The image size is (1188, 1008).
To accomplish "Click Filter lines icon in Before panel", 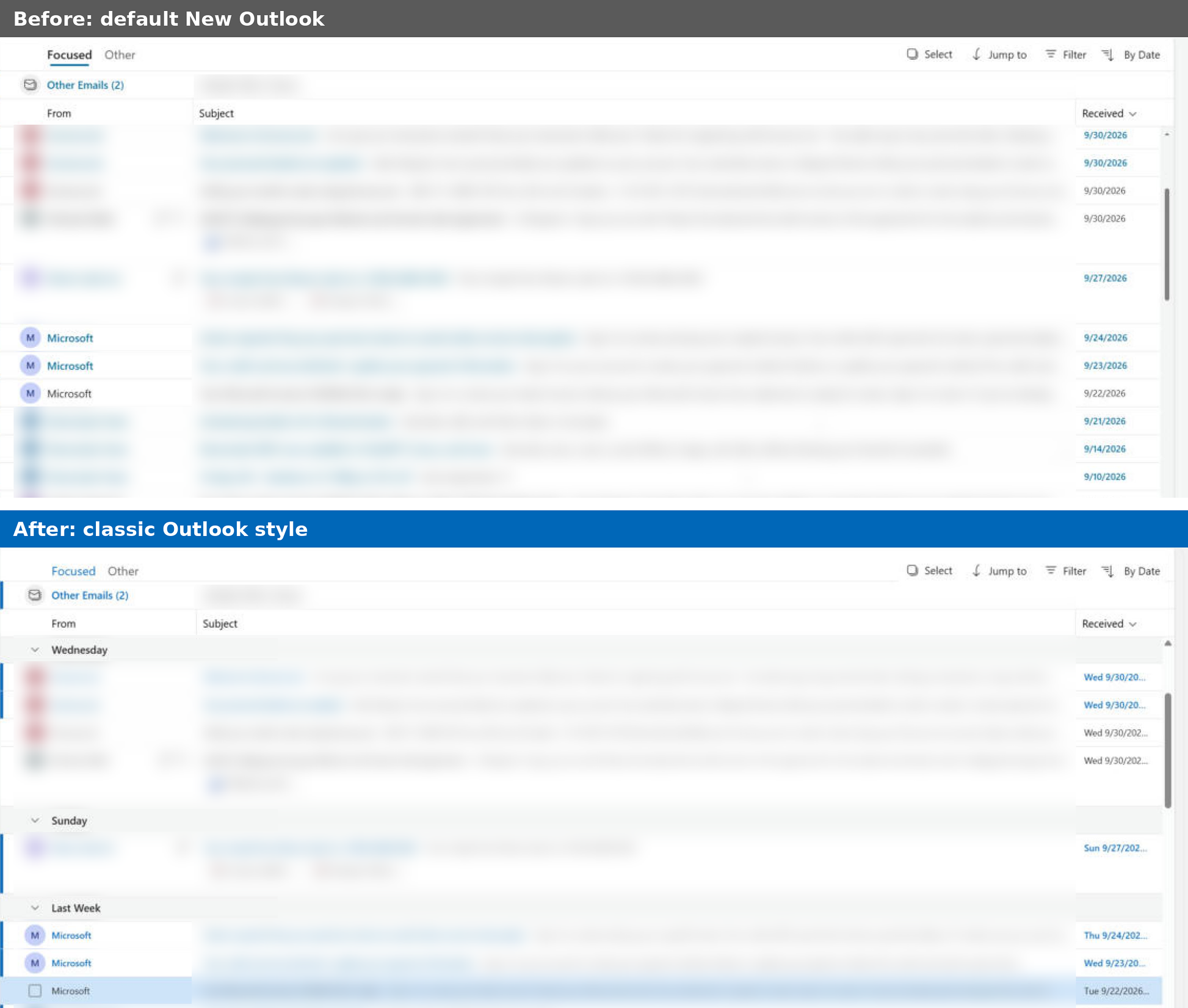I will click(x=1051, y=54).
